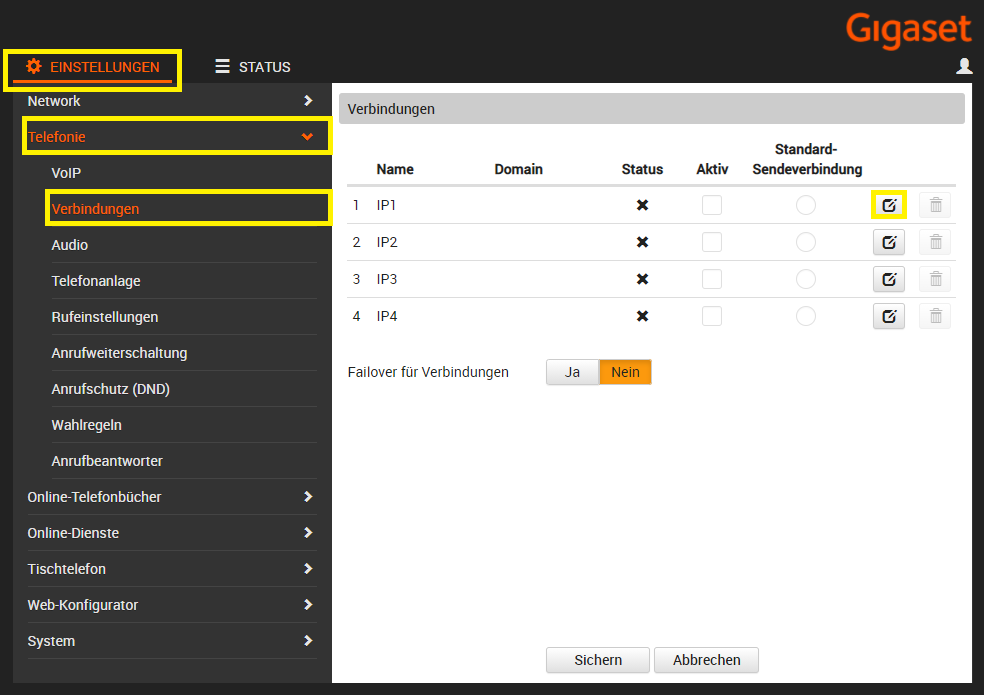984x695 pixels.
Task: Switch failover to Ja
Action: pos(572,372)
